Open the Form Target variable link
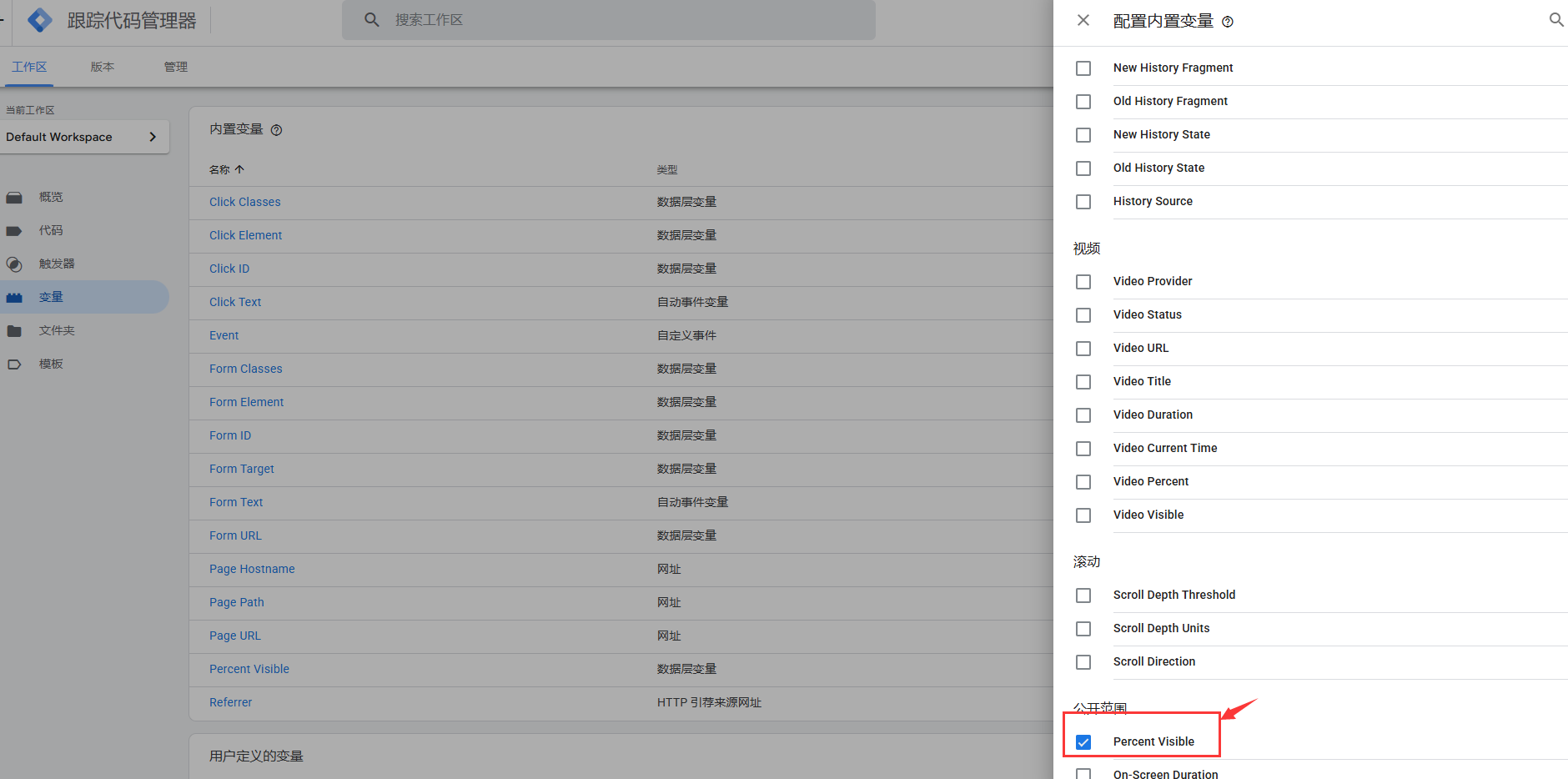 coord(242,469)
